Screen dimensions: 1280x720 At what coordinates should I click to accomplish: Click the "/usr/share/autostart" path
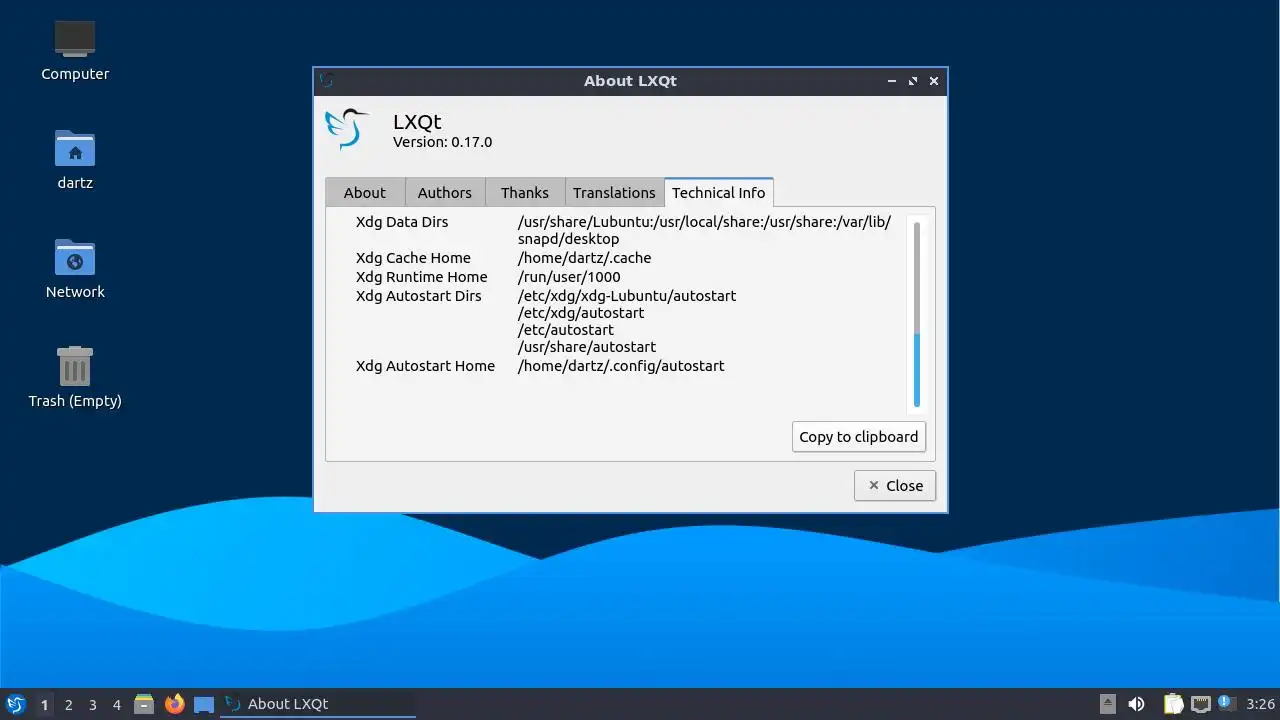click(x=587, y=347)
